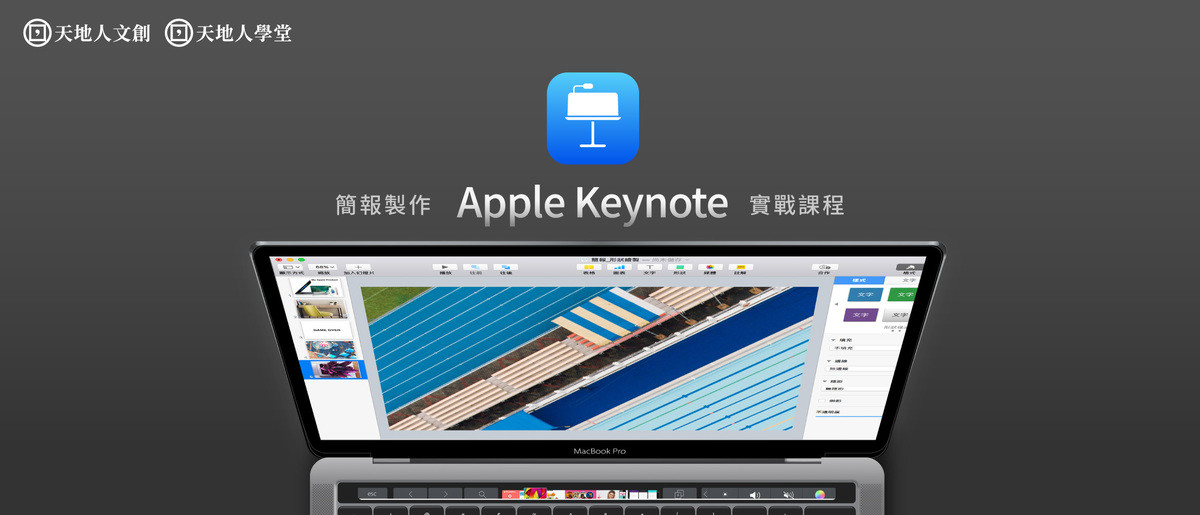Apply the green 文字 shape style swatch
Image resolution: width=1200 pixels, height=515 pixels.
click(x=902, y=294)
